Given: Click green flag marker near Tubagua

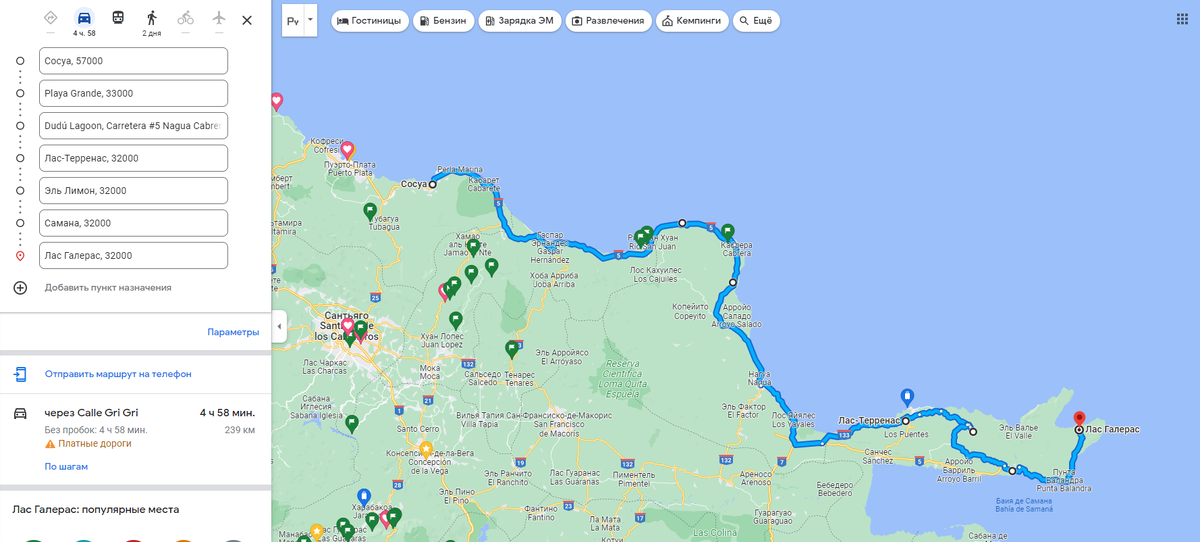Looking at the screenshot, I should [370, 211].
